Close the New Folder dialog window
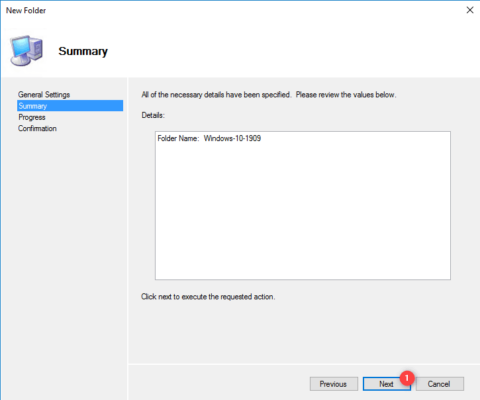The width and height of the screenshot is (480, 400). coord(470,10)
